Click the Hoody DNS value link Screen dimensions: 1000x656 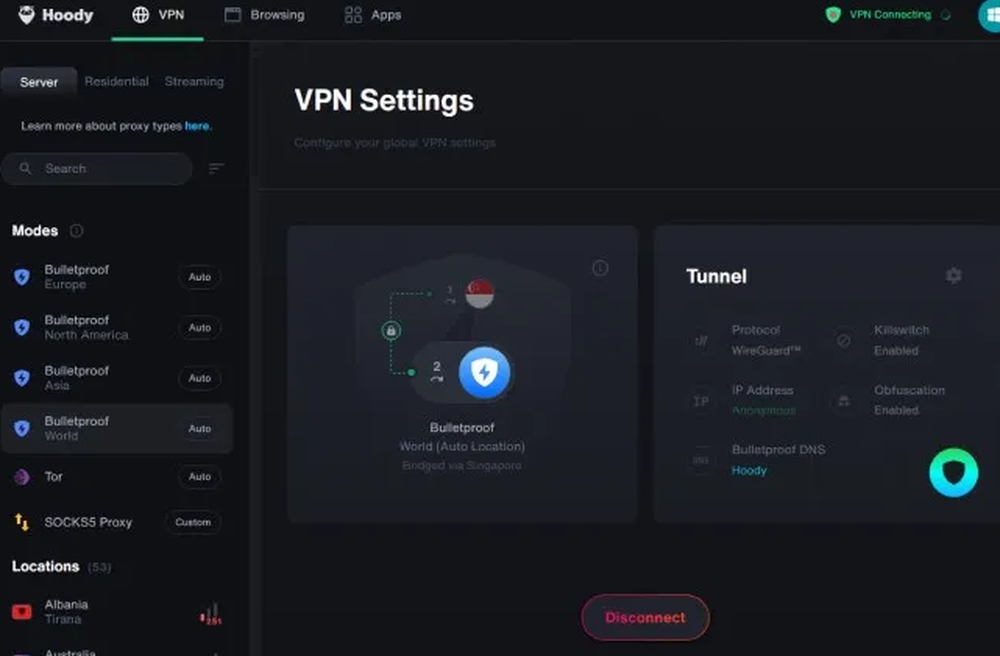click(749, 470)
